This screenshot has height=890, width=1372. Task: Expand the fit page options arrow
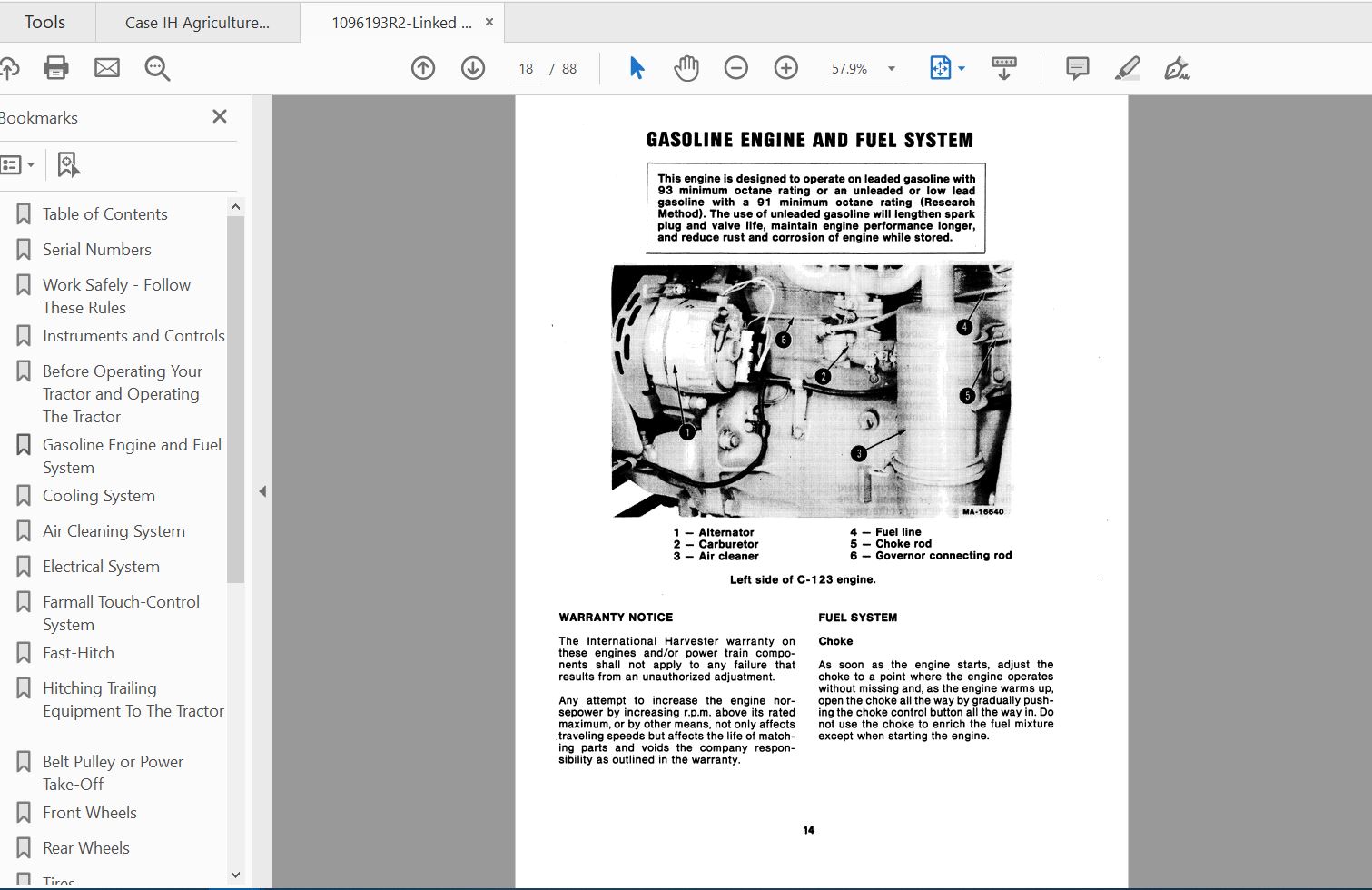point(962,68)
